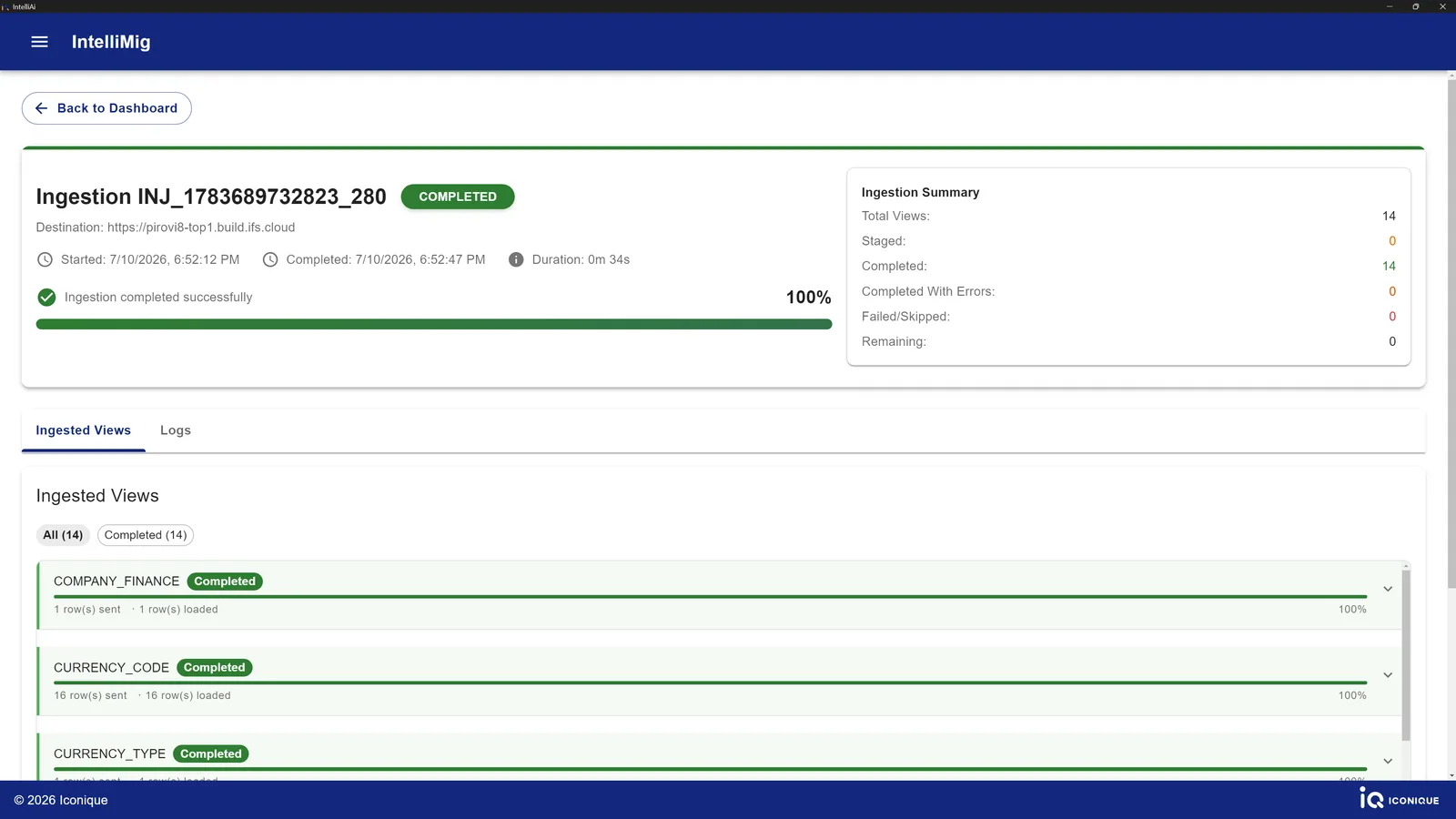The image size is (1456, 819).
Task: Filter by the Completed (14) chip
Action: pyautogui.click(x=146, y=535)
